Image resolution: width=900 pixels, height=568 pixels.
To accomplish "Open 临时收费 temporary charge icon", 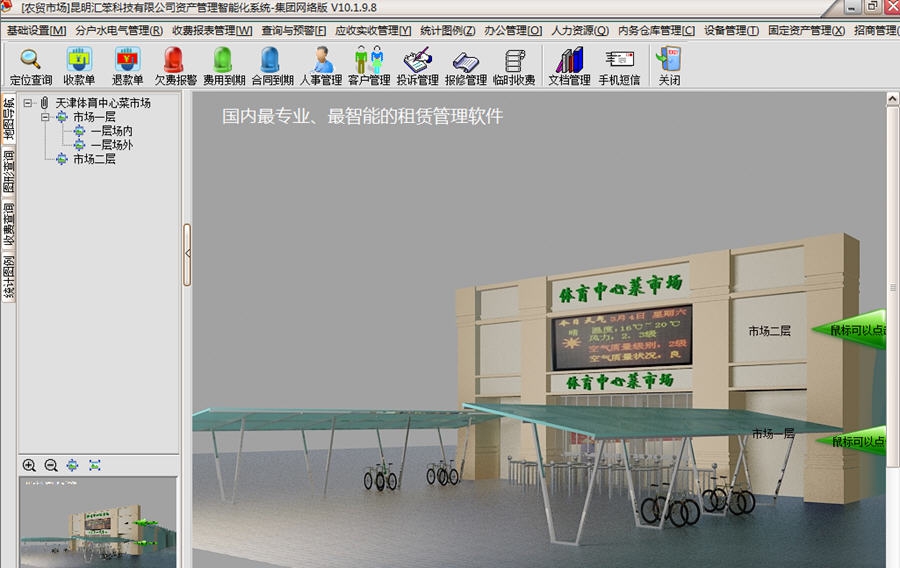I will click(x=514, y=66).
